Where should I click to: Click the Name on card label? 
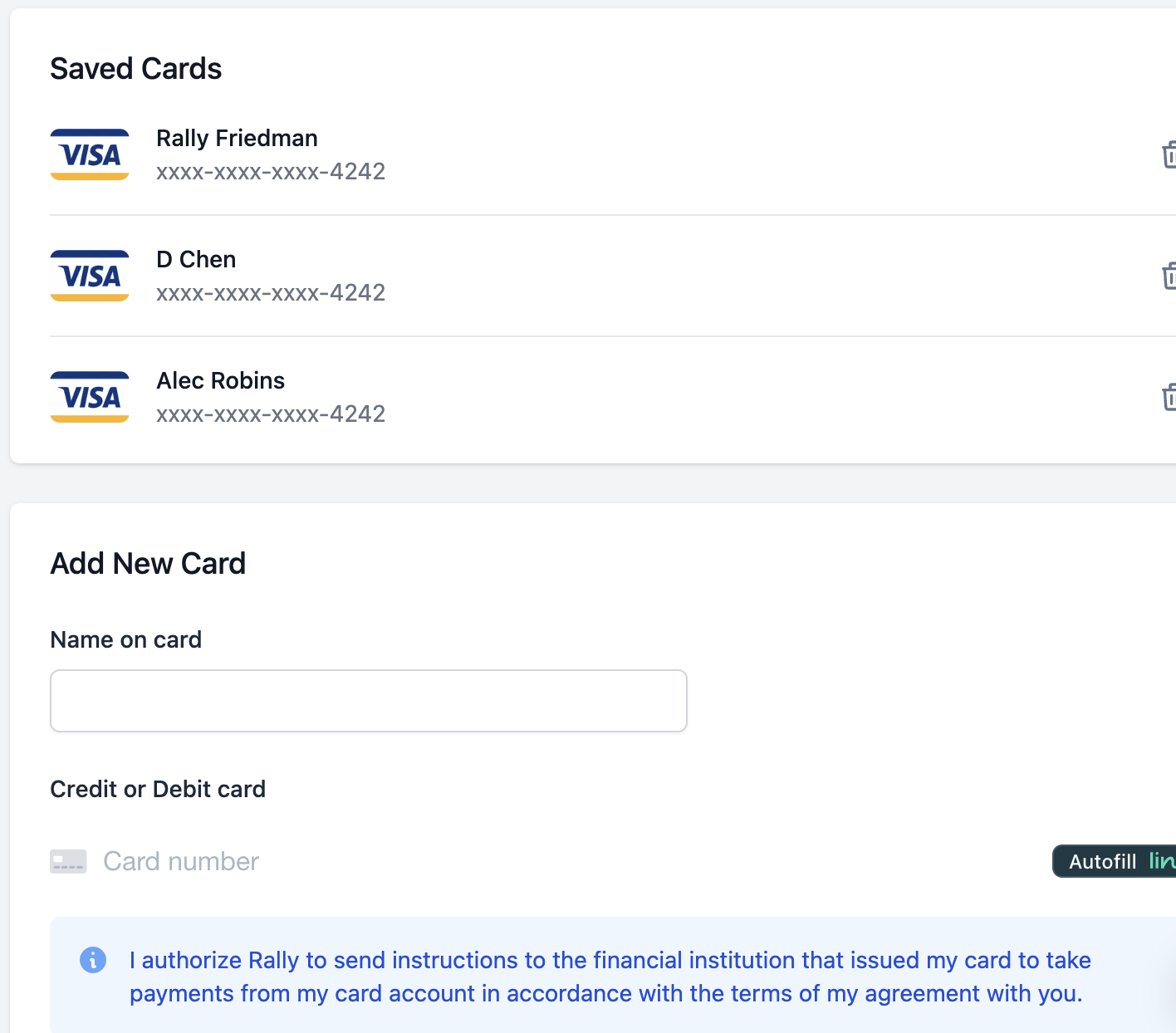(126, 639)
